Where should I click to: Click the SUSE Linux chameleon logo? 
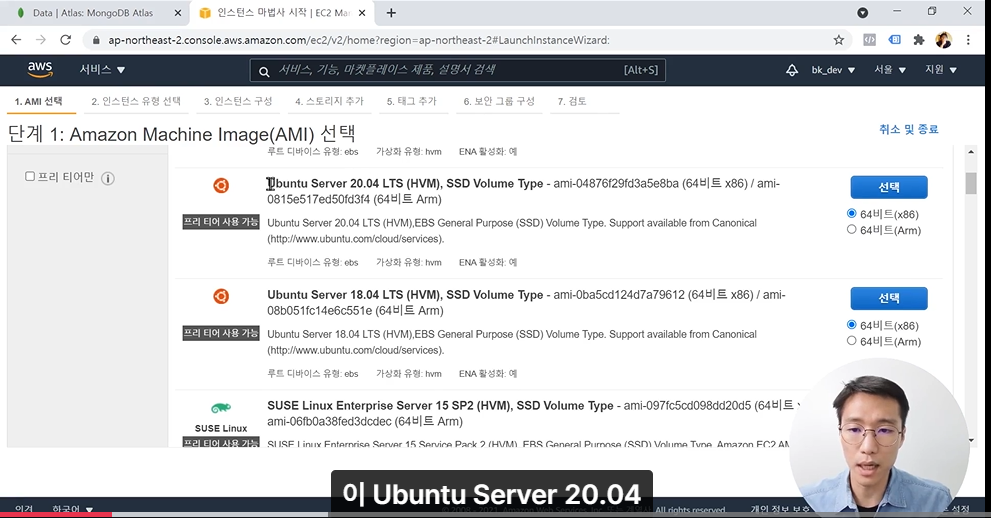221,408
